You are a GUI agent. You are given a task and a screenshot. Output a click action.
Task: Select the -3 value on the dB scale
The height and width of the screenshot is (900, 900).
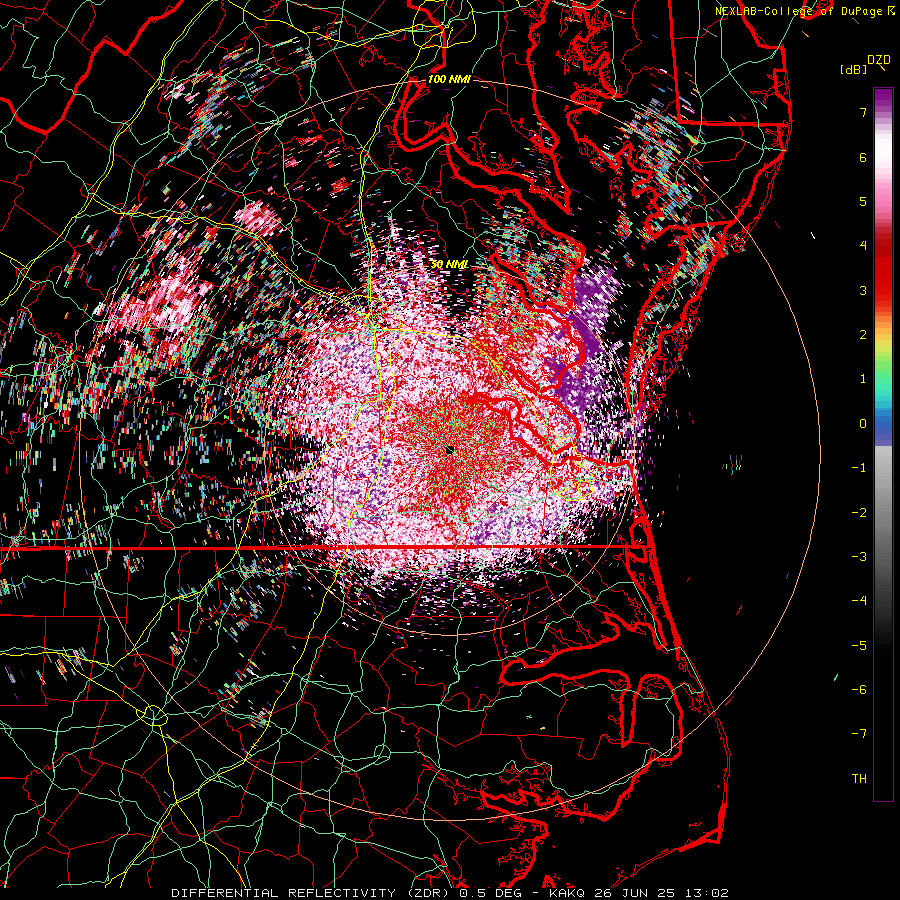[859, 556]
